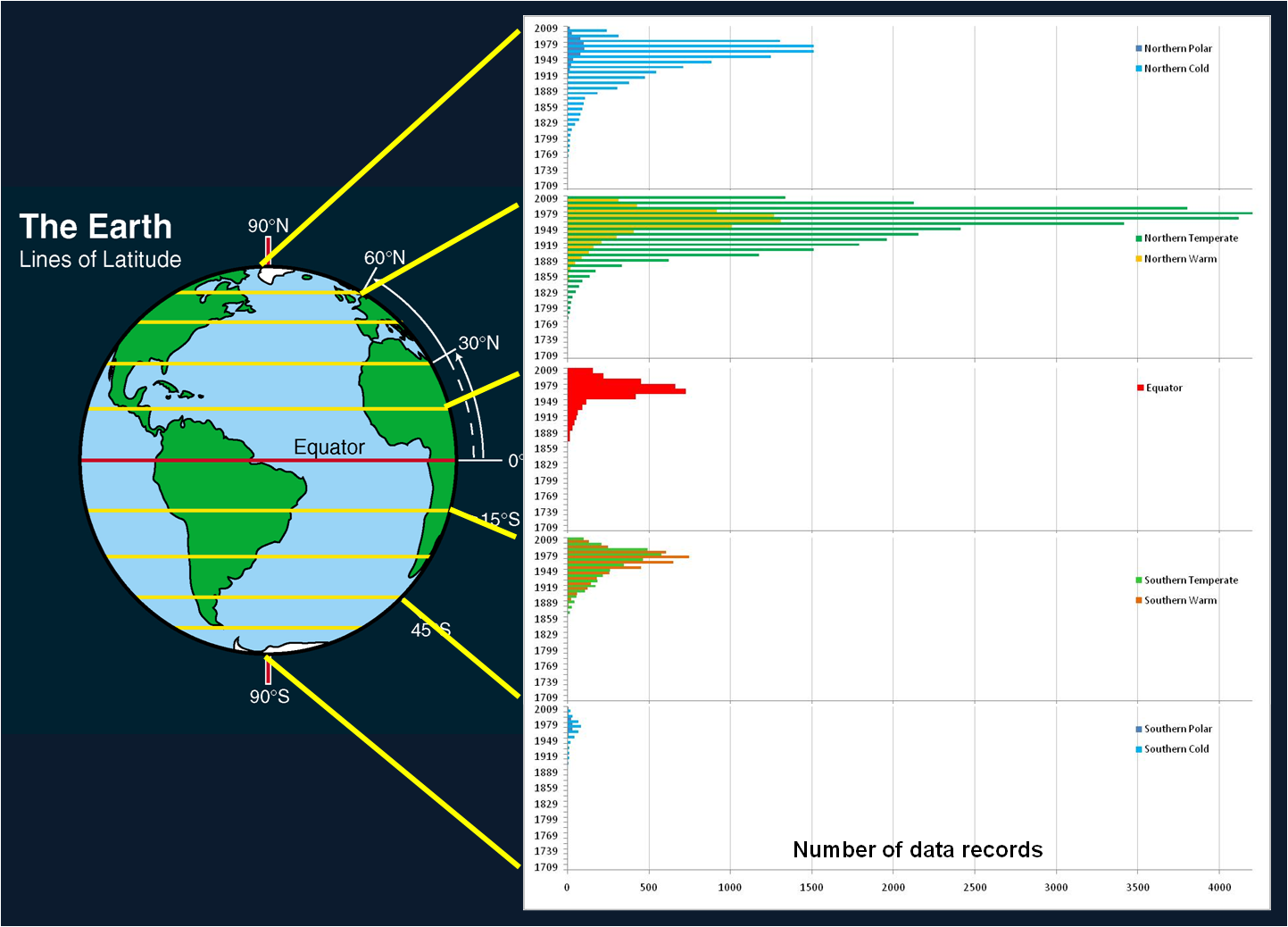The height and width of the screenshot is (927, 1288).
Task: Click the 1500 value on the x-axis
Action: tap(811, 887)
